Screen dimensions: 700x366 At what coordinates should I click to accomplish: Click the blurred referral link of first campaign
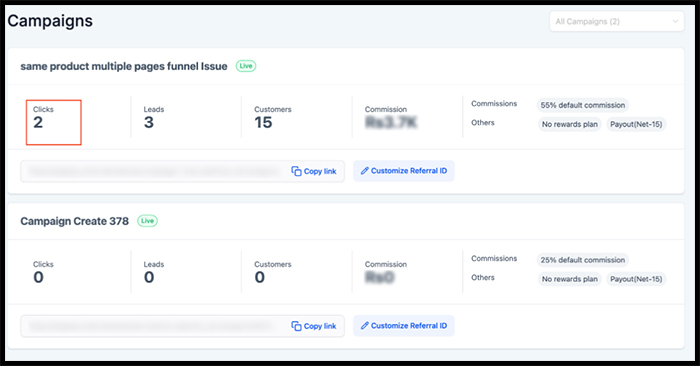(153, 171)
